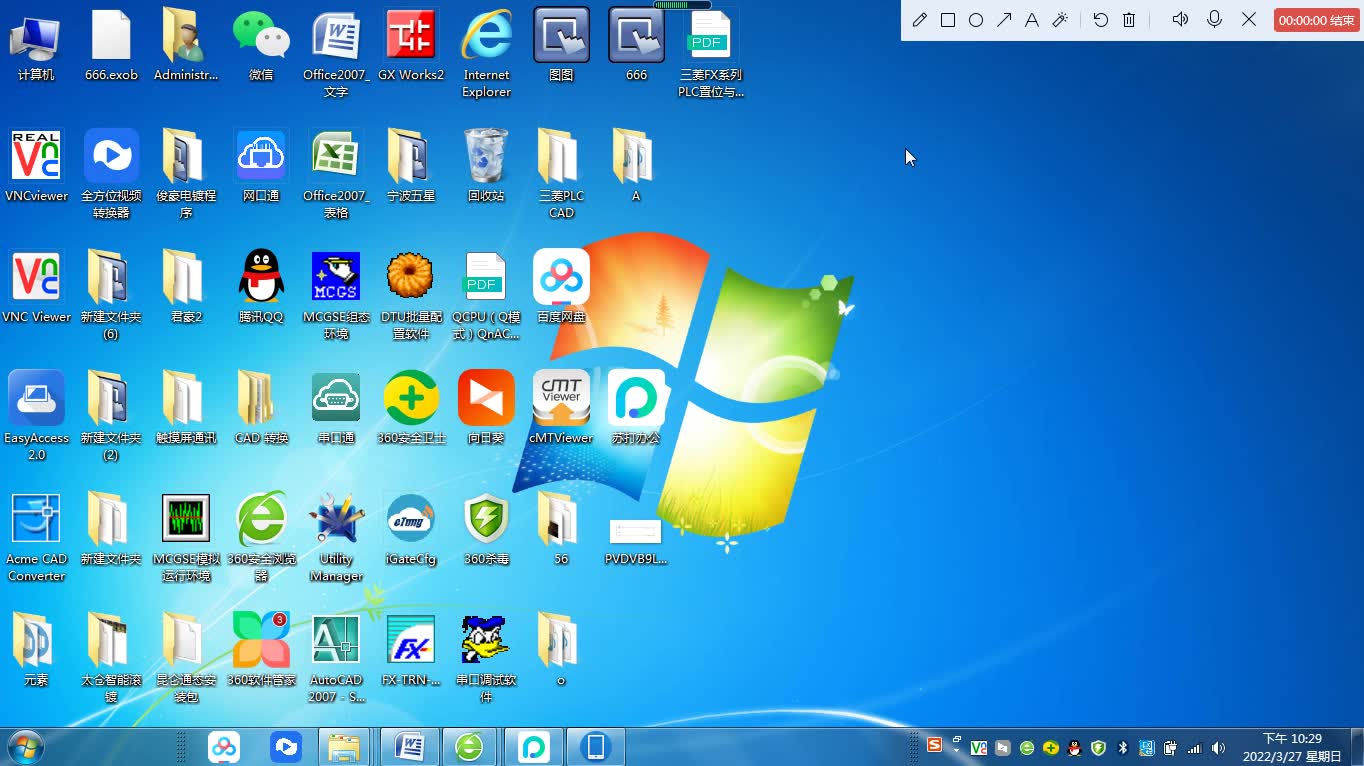This screenshot has width=1364, height=766.
Task: Open the 触摸屏通讯 folder
Action: pyautogui.click(x=186, y=408)
